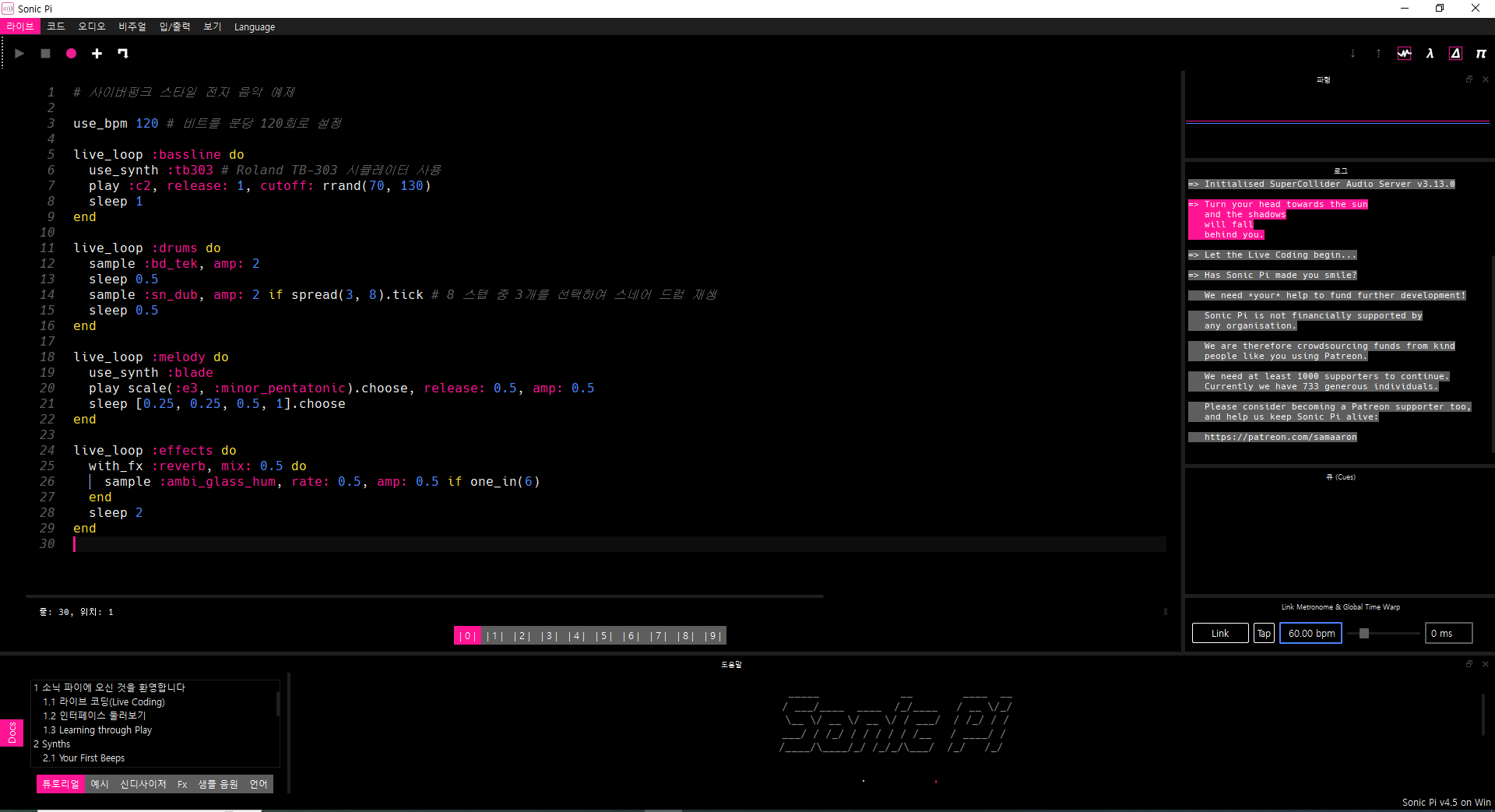Open the 비주얼 menu

coord(132,26)
